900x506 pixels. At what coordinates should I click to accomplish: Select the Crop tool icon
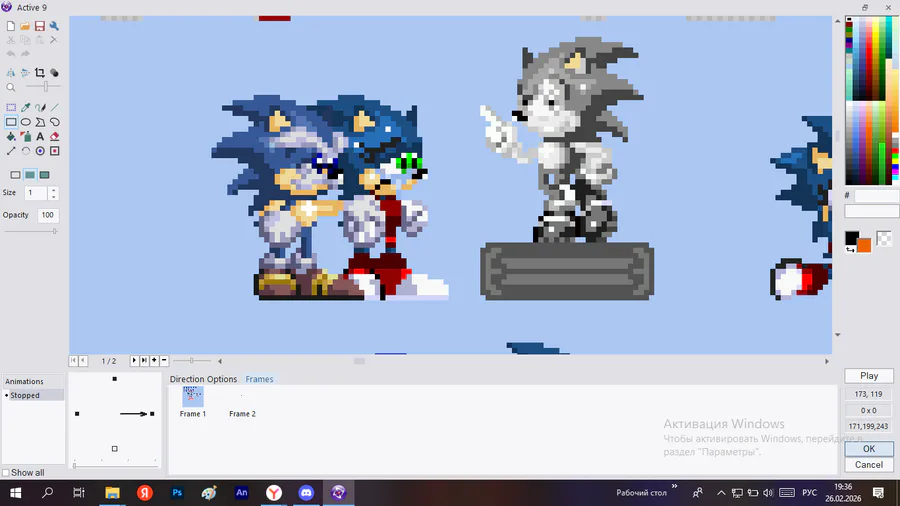pos(40,73)
